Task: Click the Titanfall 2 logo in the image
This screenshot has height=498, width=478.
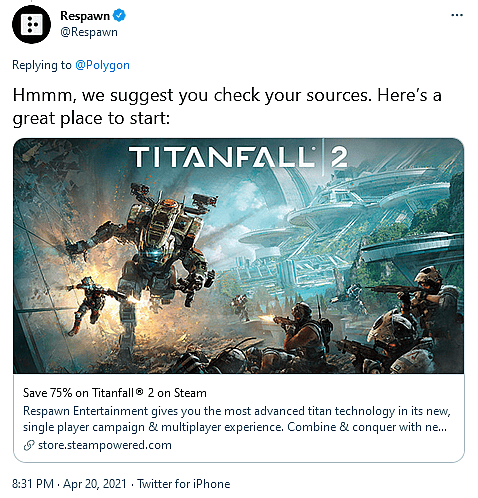Action: 239,157
